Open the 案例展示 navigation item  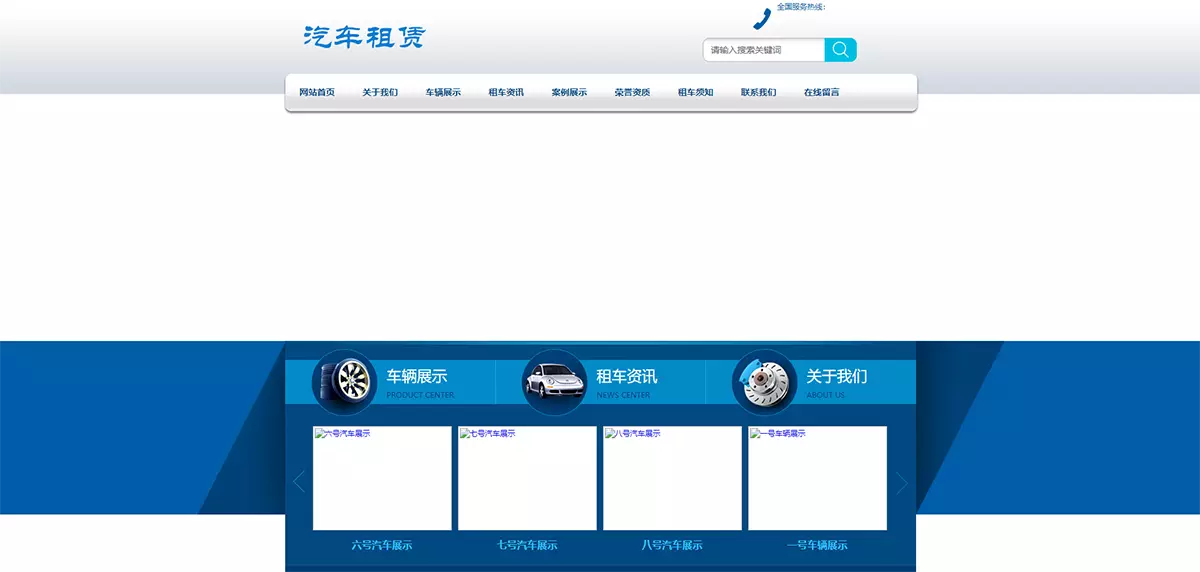click(569, 93)
